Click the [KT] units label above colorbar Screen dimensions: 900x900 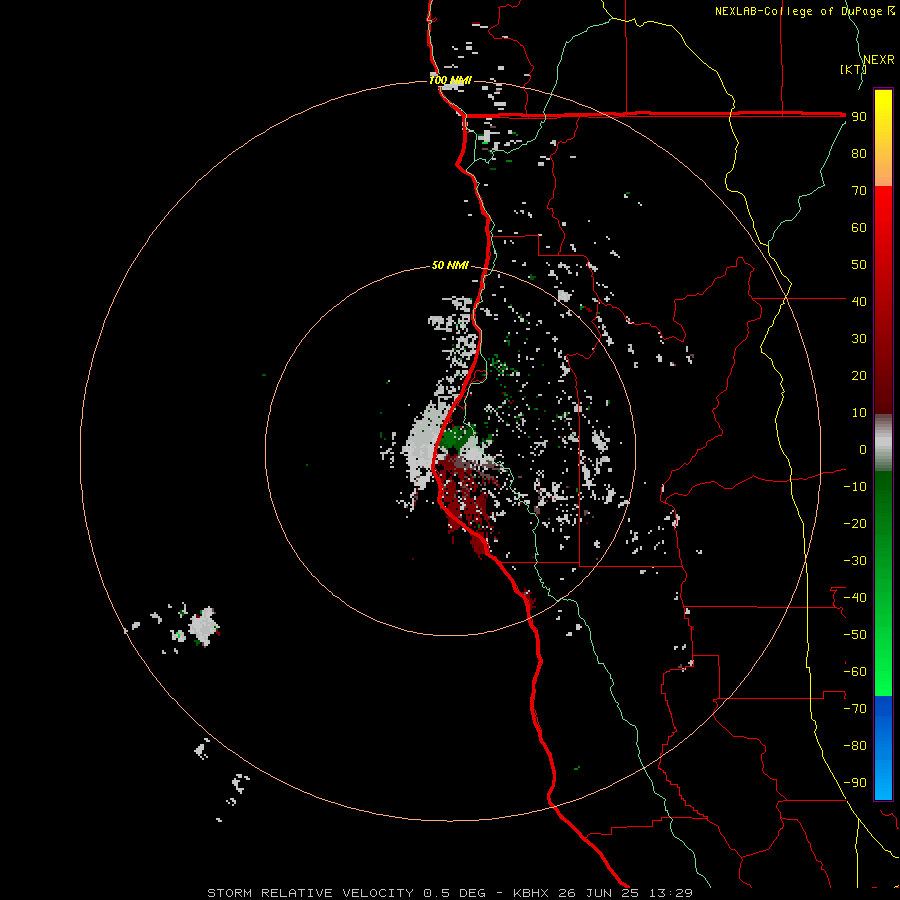853,69
